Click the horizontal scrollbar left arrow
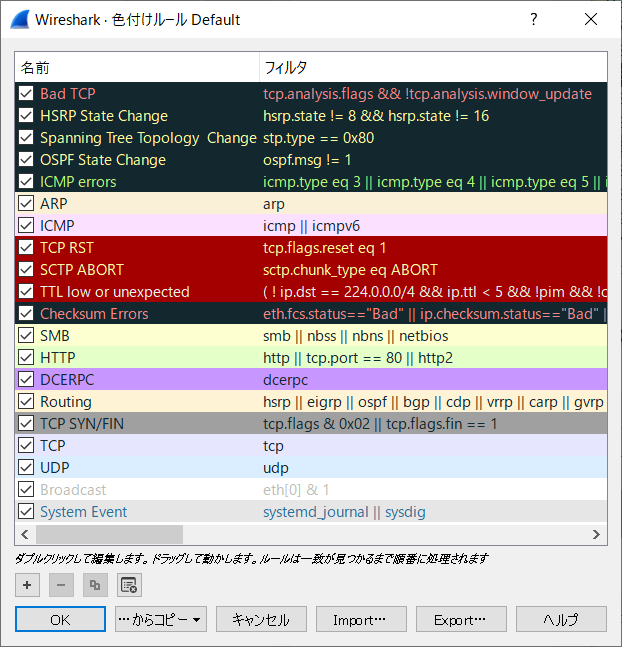This screenshot has width=622, height=647. (x=25, y=534)
